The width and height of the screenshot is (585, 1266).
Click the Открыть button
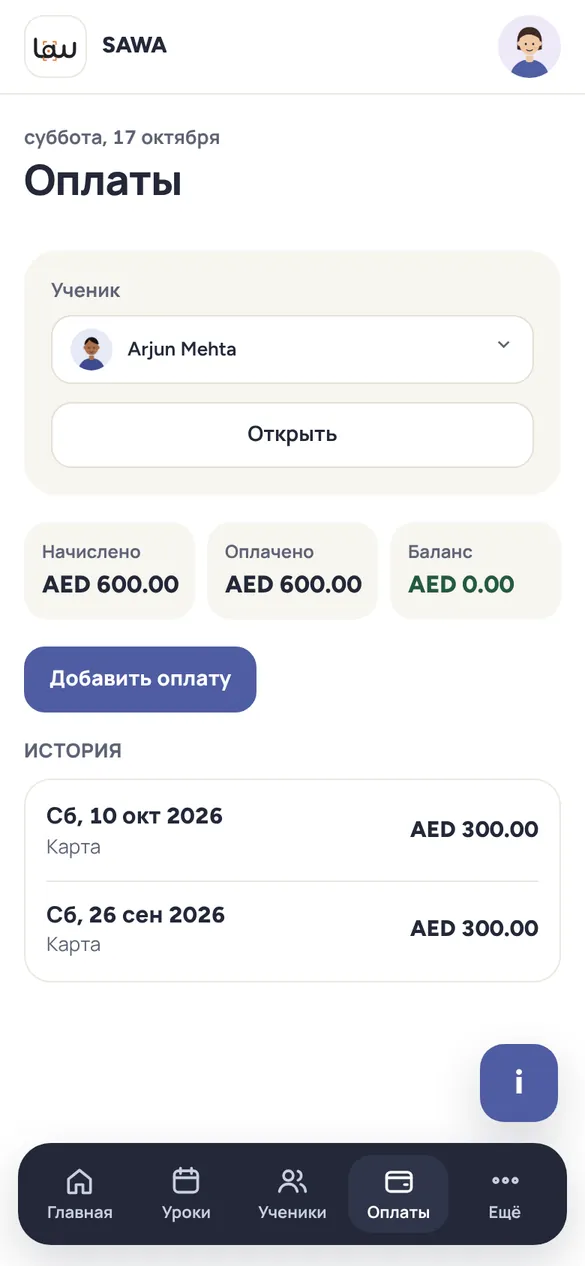pos(292,434)
